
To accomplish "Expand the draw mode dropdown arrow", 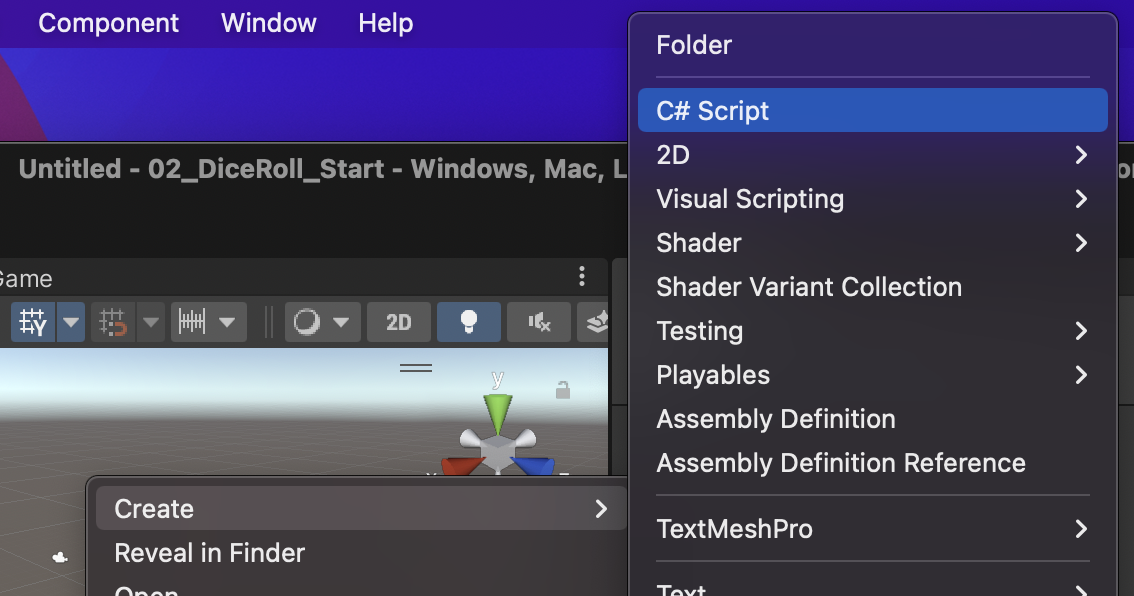I will [341, 322].
